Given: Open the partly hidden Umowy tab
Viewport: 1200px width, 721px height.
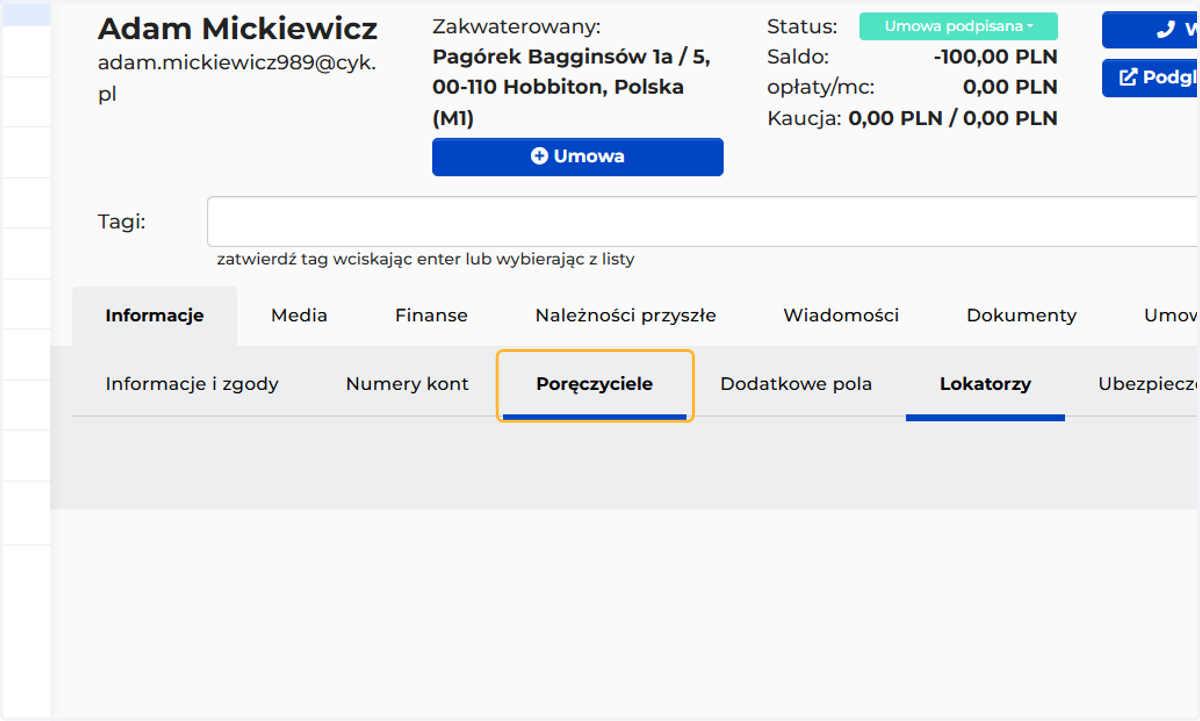Looking at the screenshot, I should coord(1171,316).
